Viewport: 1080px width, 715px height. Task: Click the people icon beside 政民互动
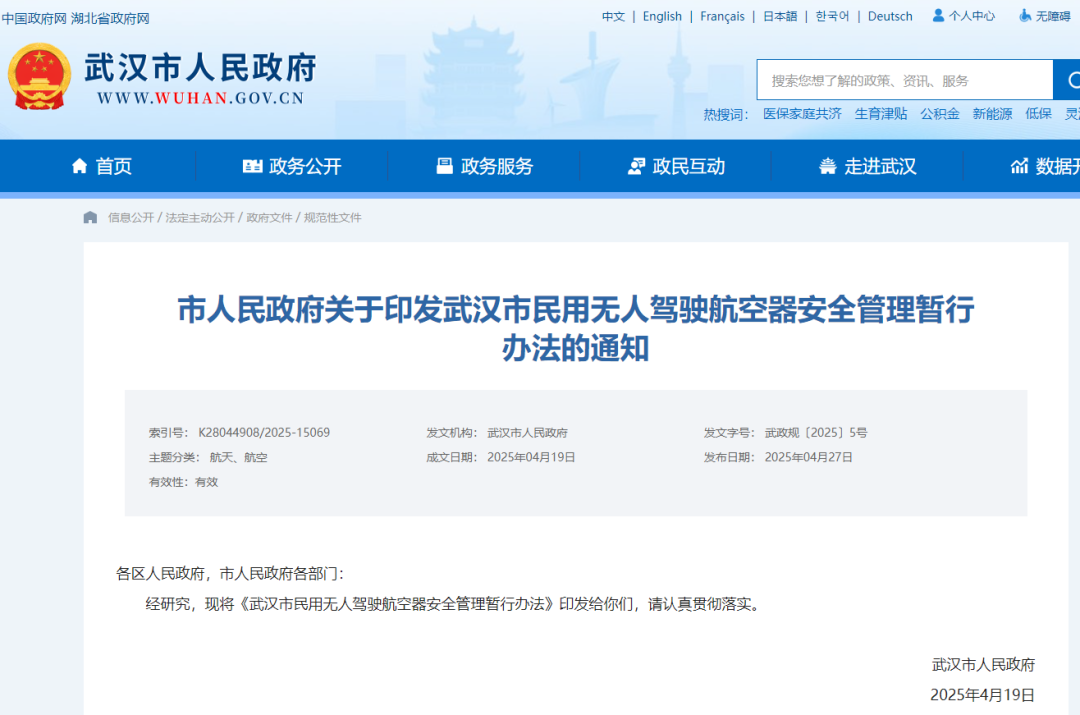[x=636, y=166]
